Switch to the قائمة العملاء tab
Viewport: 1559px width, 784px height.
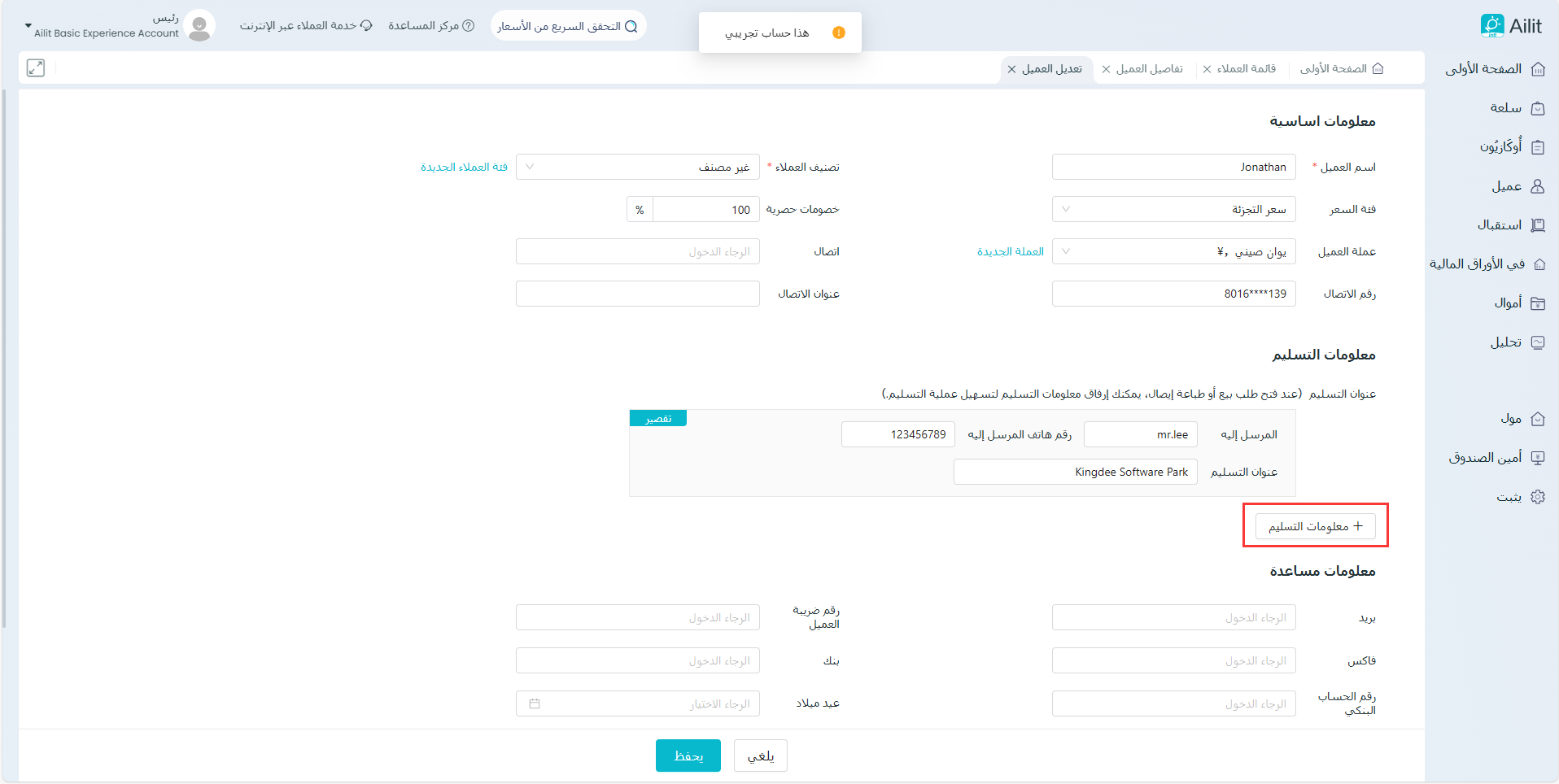(1246, 69)
